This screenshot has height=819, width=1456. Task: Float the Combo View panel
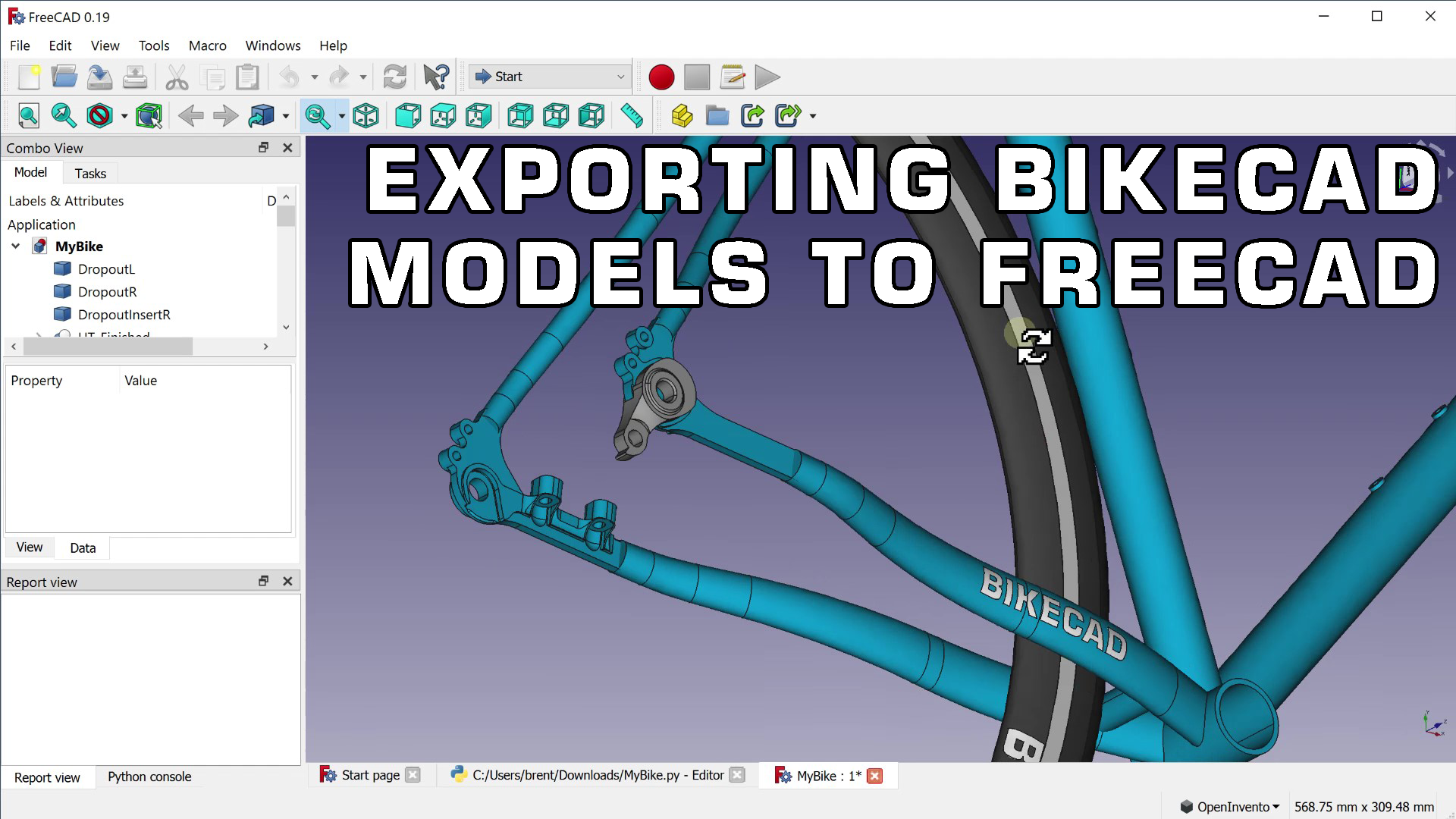click(264, 147)
